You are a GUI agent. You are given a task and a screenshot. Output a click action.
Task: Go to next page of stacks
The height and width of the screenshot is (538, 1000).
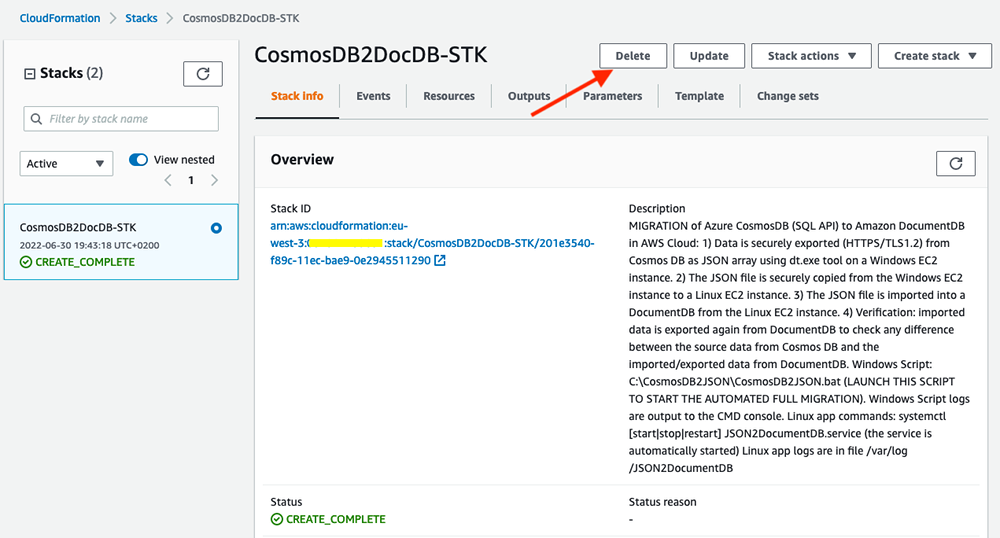click(214, 180)
